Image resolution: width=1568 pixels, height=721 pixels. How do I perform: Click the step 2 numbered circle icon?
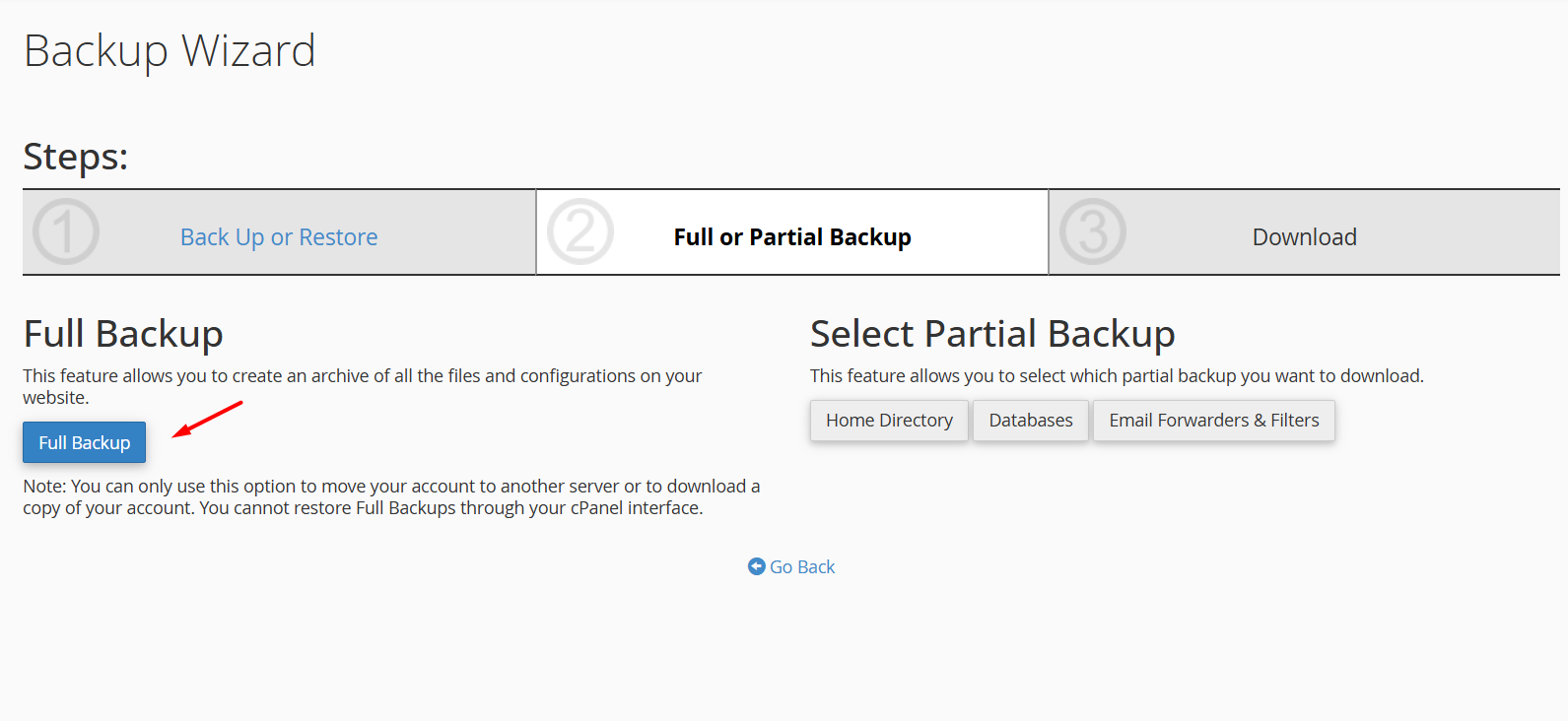pyautogui.click(x=580, y=232)
